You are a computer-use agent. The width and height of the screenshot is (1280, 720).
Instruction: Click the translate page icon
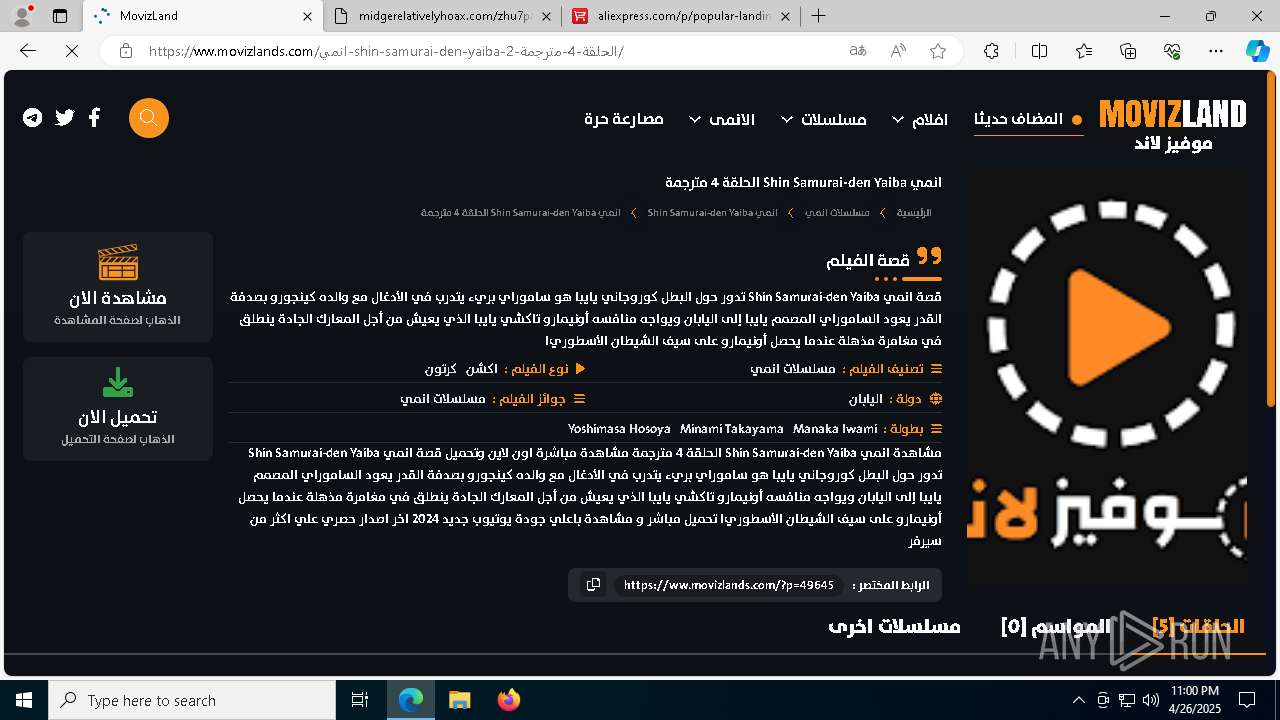click(x=858, y=51)
